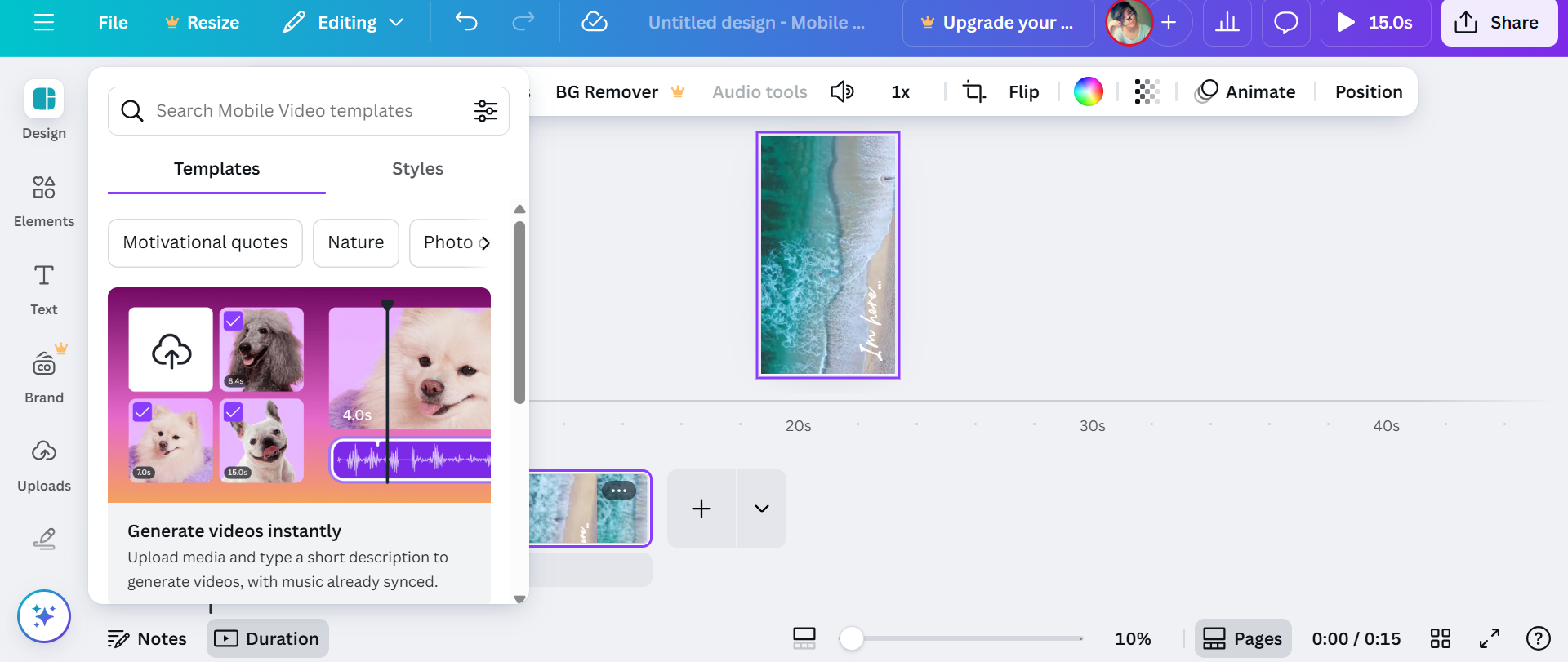The image size is (1568, 662).
Task: Add a new page with plus button
Action: (702, 509)
